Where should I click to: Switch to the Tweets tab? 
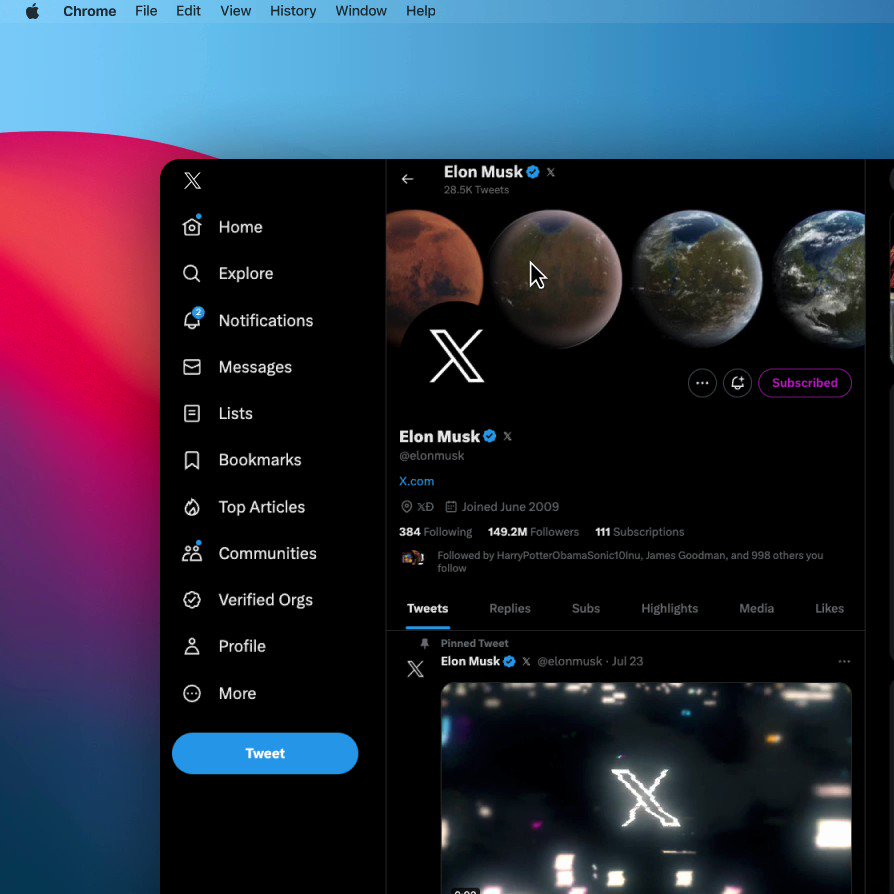point(428,608)
